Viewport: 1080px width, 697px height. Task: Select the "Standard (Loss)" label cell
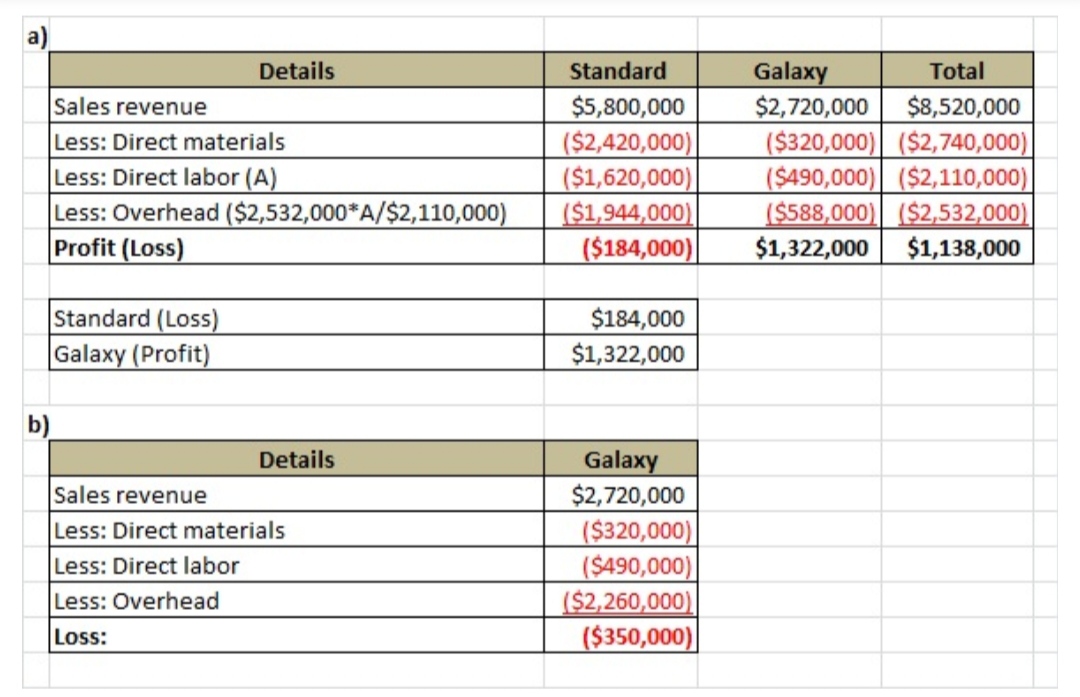click(x=136, y=319)
